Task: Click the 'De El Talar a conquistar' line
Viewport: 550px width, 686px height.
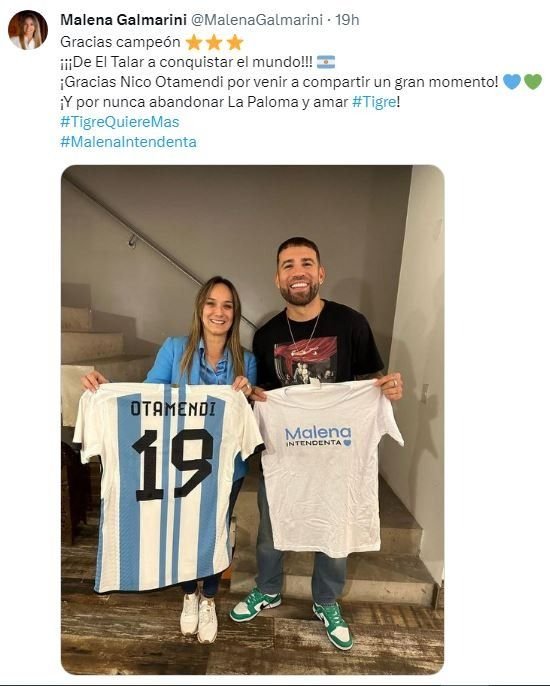Action: click(186, 62)
